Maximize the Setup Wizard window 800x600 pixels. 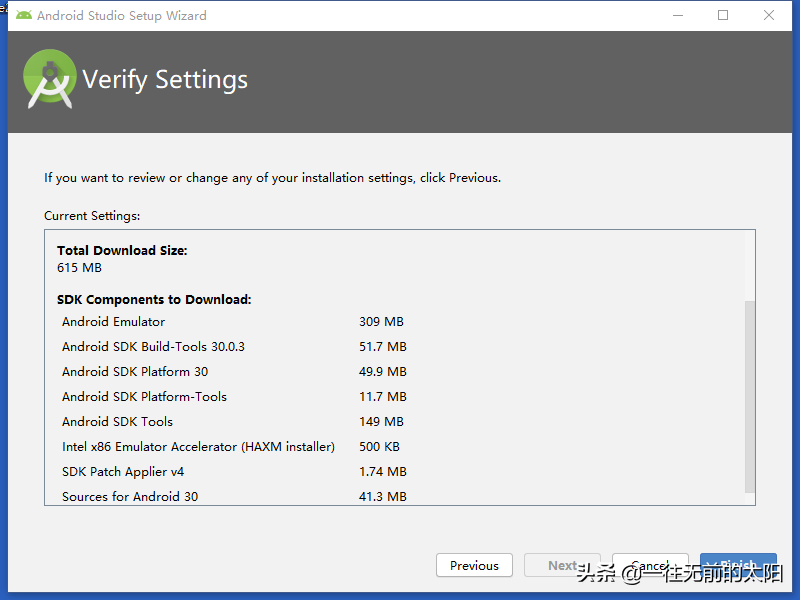(723, 15)
